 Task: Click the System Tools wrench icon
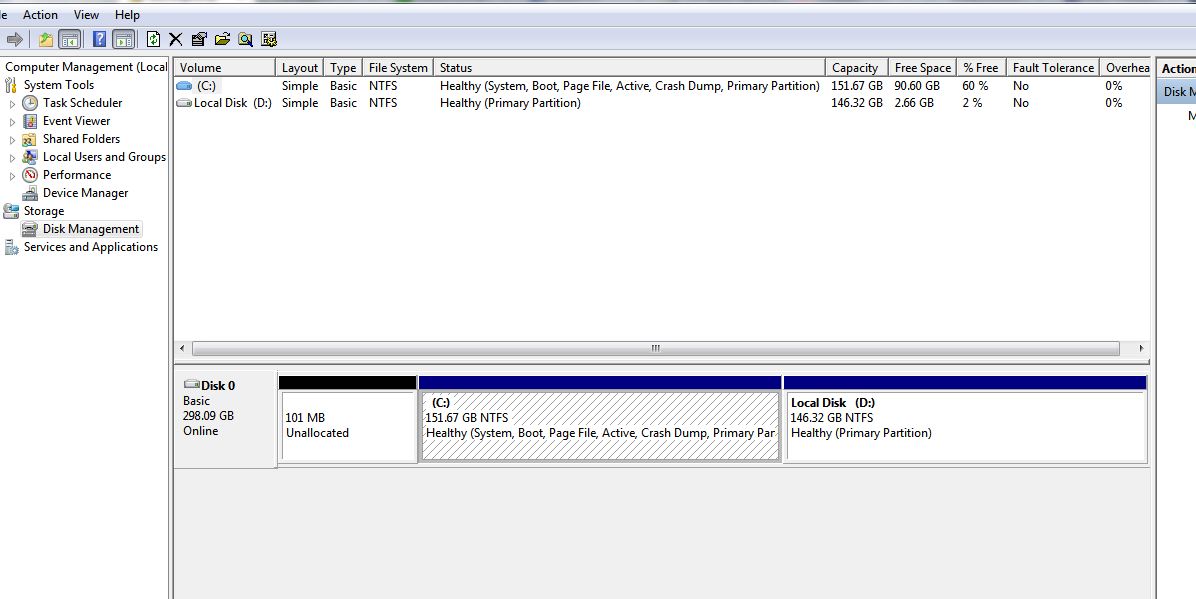click(x=11, y=85)
